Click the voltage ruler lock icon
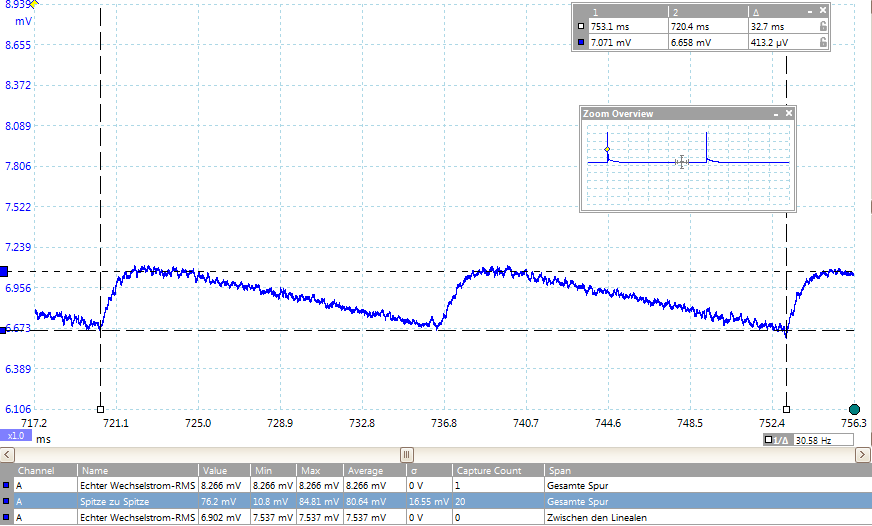Viewport: 872px width, 526px height. (822, 43)
